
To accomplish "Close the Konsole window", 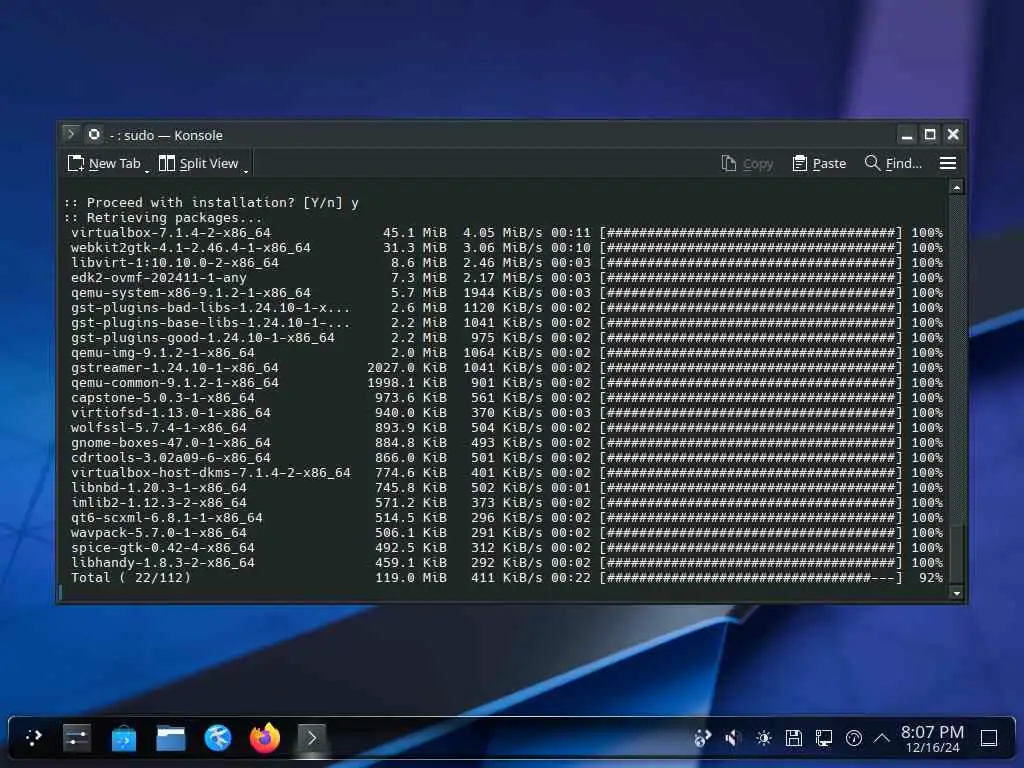I will click(x=953, y=135).
